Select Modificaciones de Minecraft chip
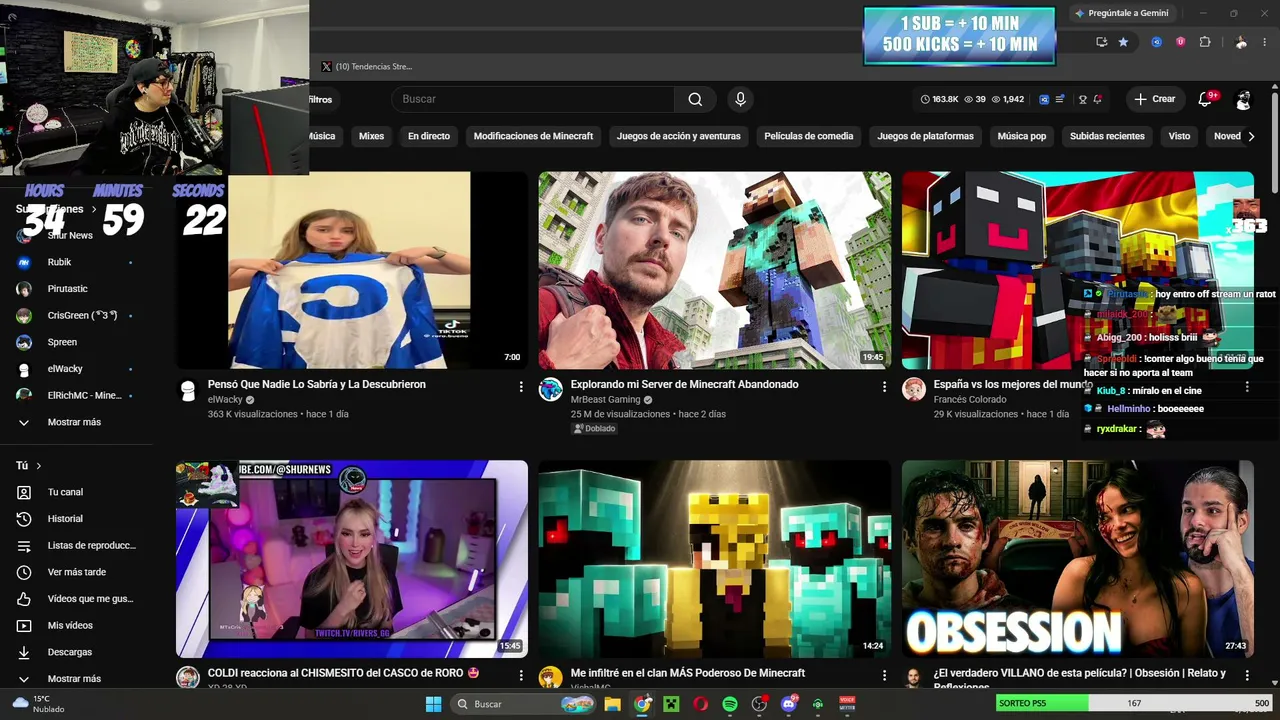Image resolution: width=1280 pixels, height=720 pixels. coord(533,136)
